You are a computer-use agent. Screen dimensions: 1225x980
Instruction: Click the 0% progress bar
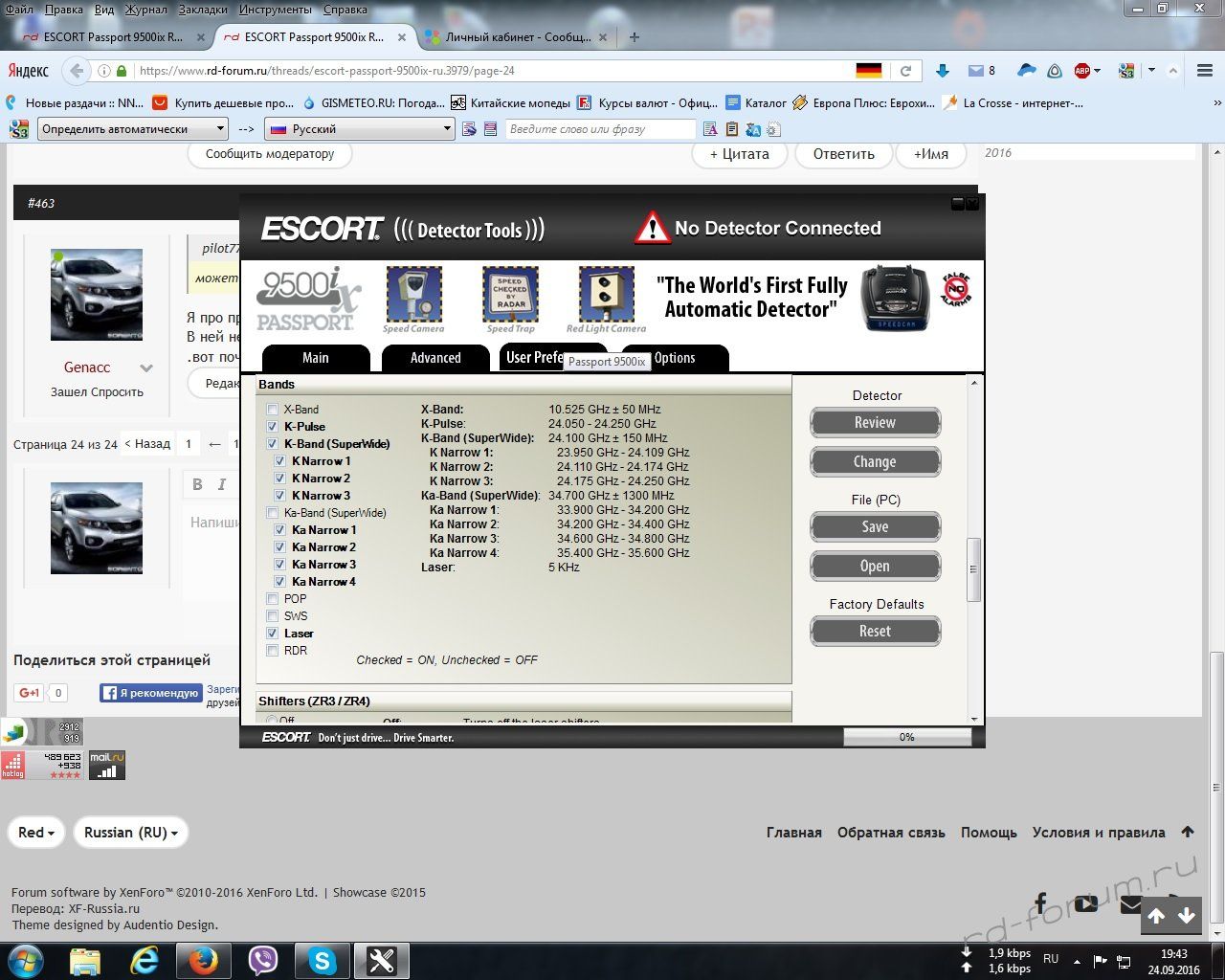point(907,737)
